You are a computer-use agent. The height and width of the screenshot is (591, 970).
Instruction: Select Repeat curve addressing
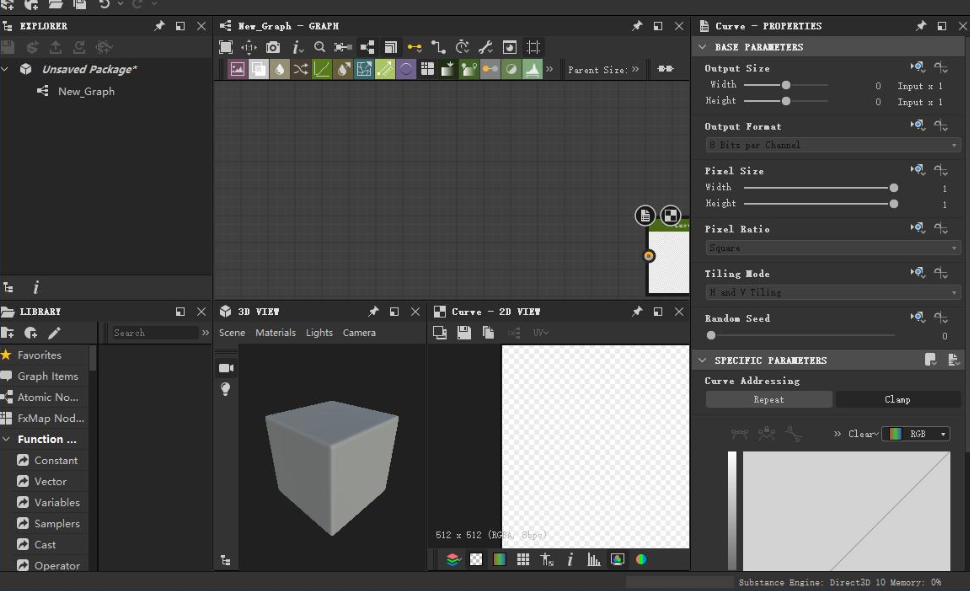(x=768, y=400)
